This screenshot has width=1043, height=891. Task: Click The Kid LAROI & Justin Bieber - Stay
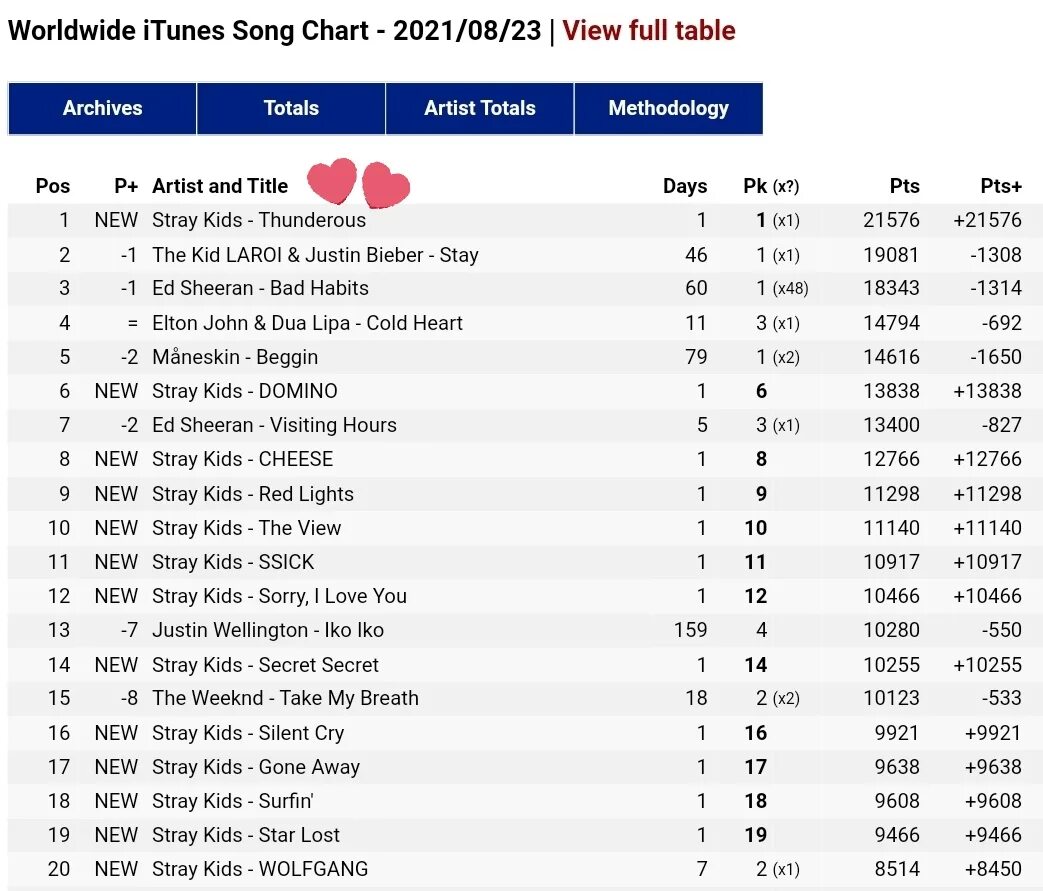[315, 255]
